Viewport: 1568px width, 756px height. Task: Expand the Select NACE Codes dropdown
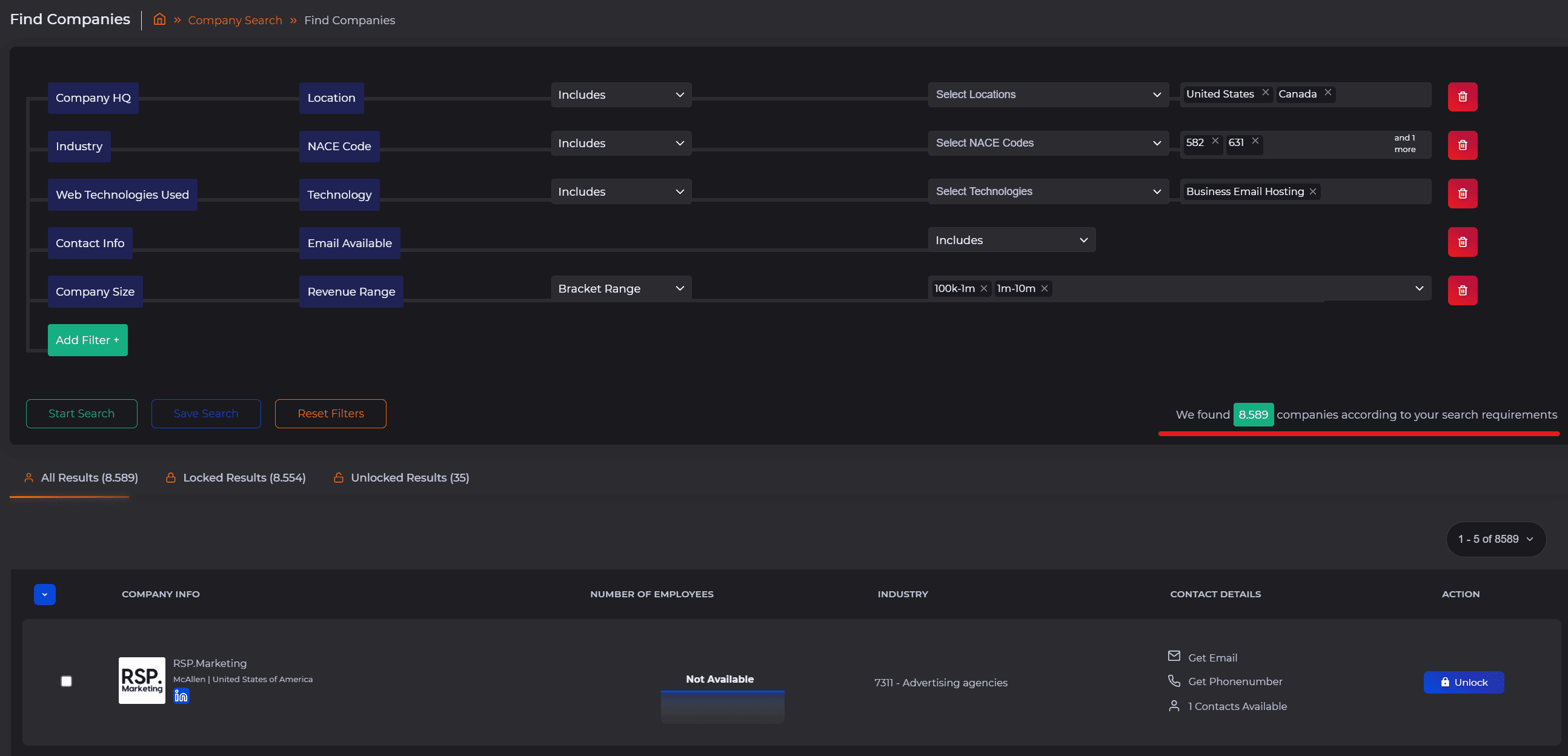click(1048, 143)
